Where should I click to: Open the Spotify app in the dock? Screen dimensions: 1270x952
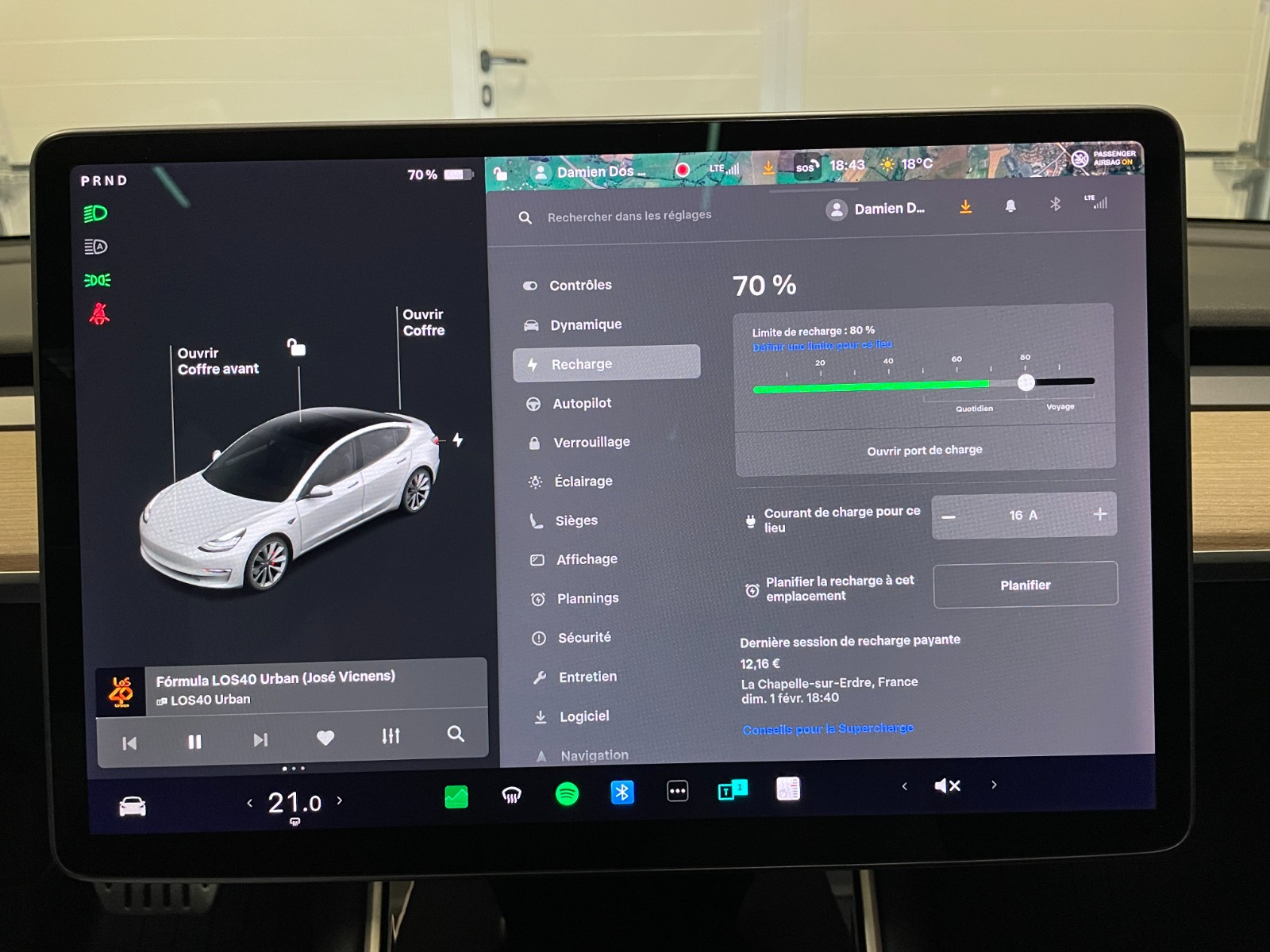tap(567, 793)
